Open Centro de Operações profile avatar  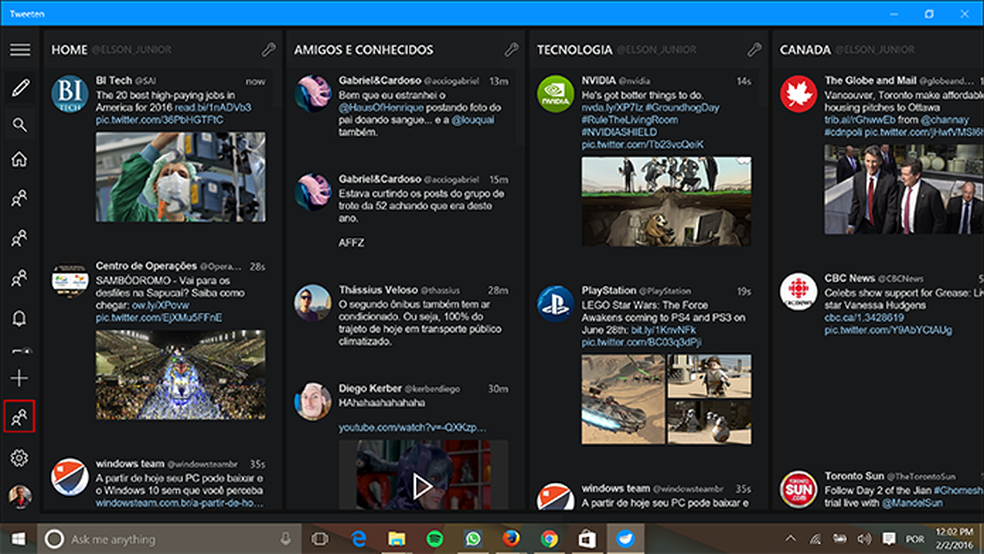point(70,280)
